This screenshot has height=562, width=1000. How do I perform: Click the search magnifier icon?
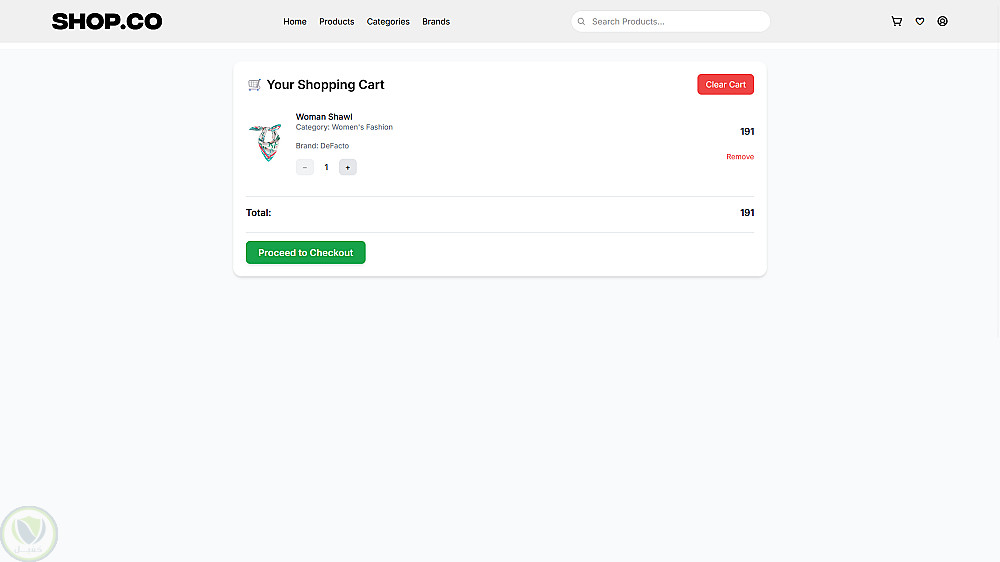pos(582,21)
